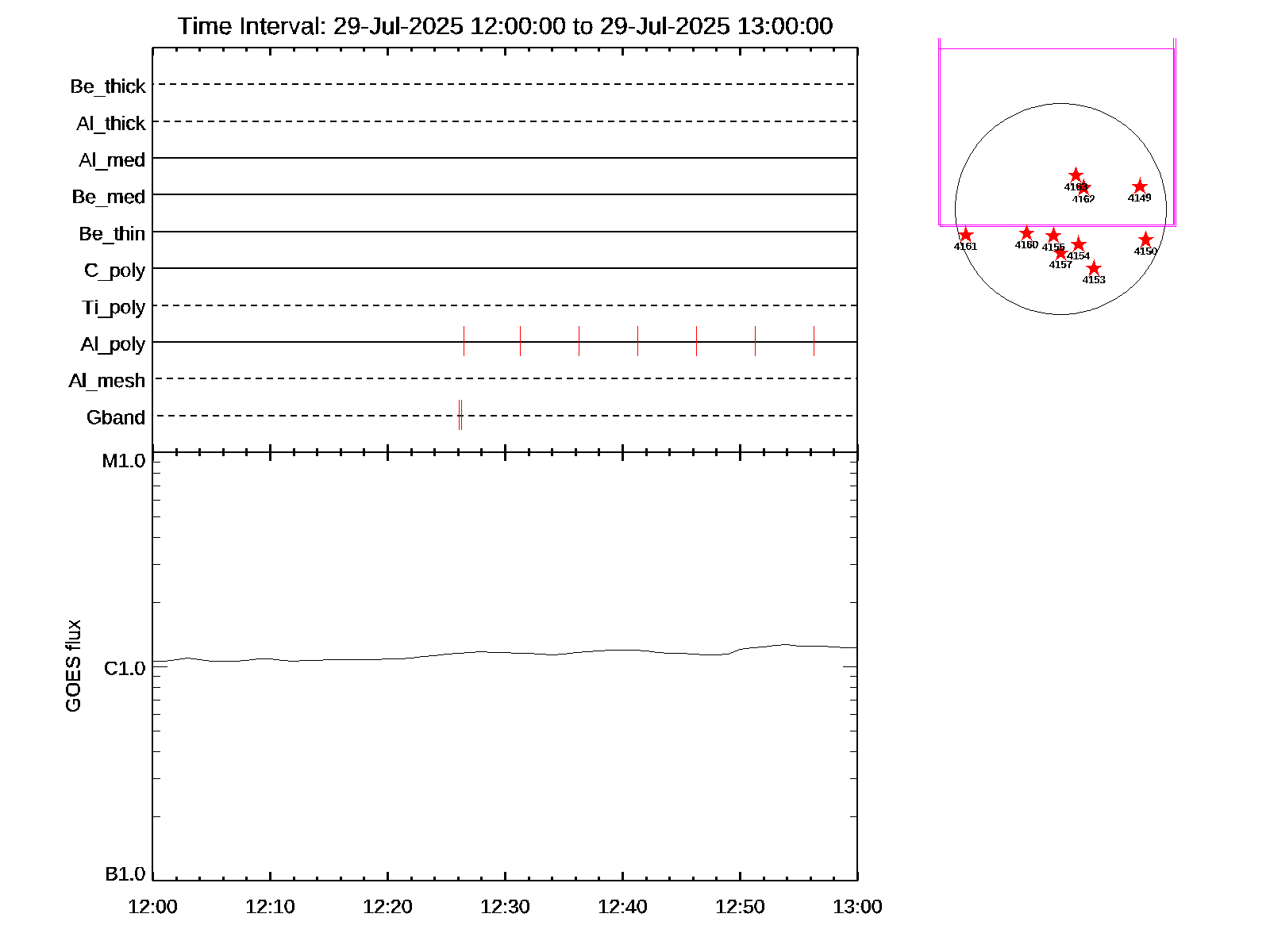Click the star directly above label 4154
This screenshot has width=1270, height=952.
[1078, 245]
